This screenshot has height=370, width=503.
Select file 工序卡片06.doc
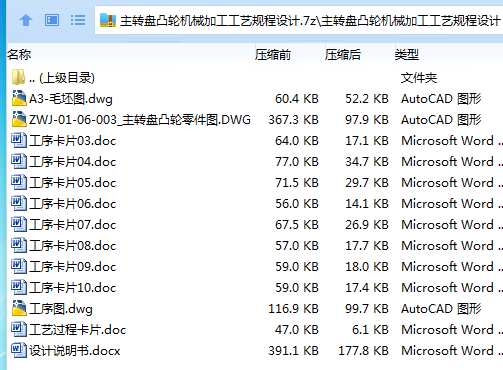(x=72, y=204)
